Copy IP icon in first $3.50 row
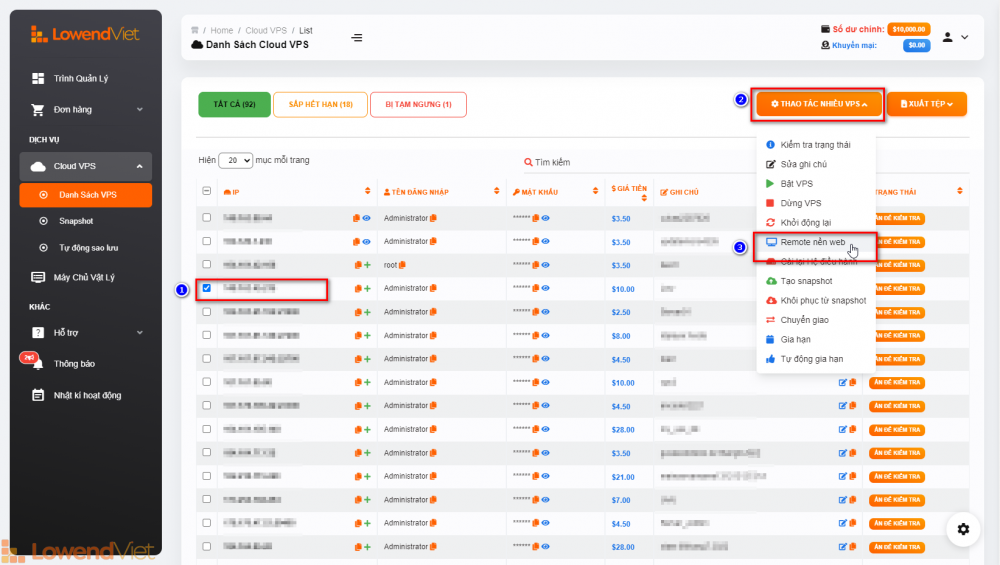This screenshot has width=1000, height=565. (357, 218)
